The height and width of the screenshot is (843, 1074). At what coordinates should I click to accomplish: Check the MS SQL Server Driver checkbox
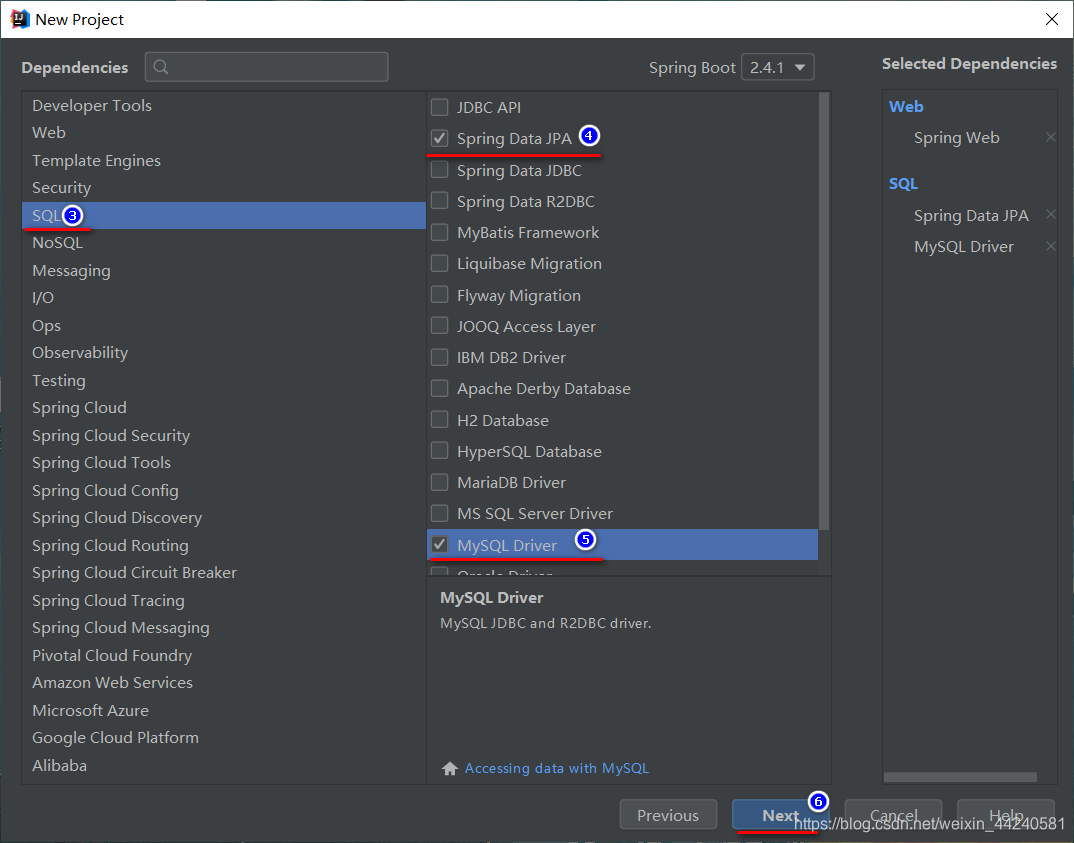click(439, 513)
